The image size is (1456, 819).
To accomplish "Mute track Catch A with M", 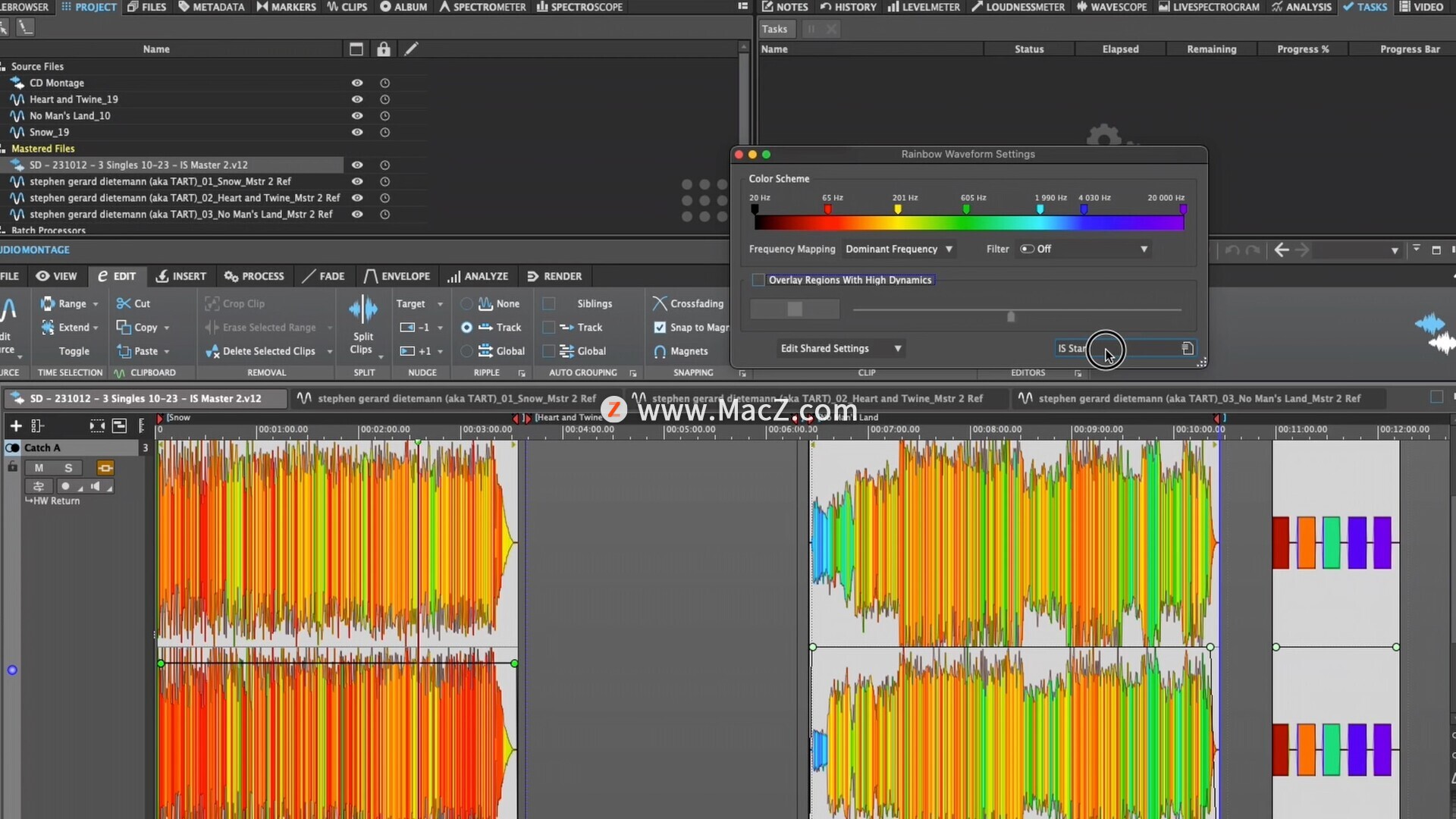I will tap(39, 468).
